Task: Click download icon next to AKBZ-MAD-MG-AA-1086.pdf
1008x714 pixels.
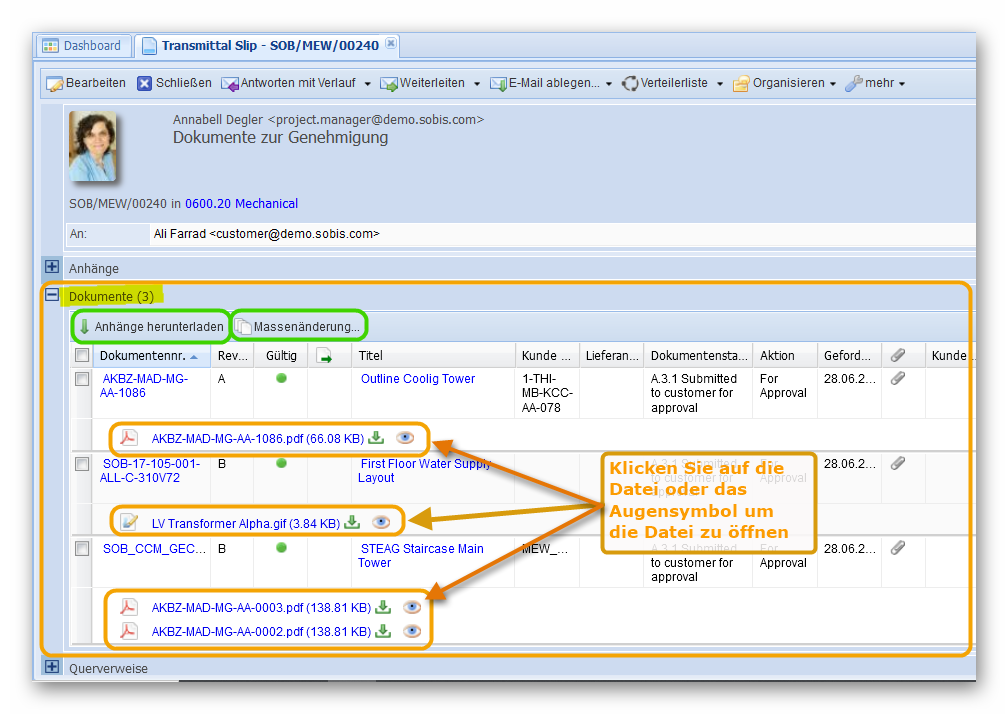Action: pos(376,438)
